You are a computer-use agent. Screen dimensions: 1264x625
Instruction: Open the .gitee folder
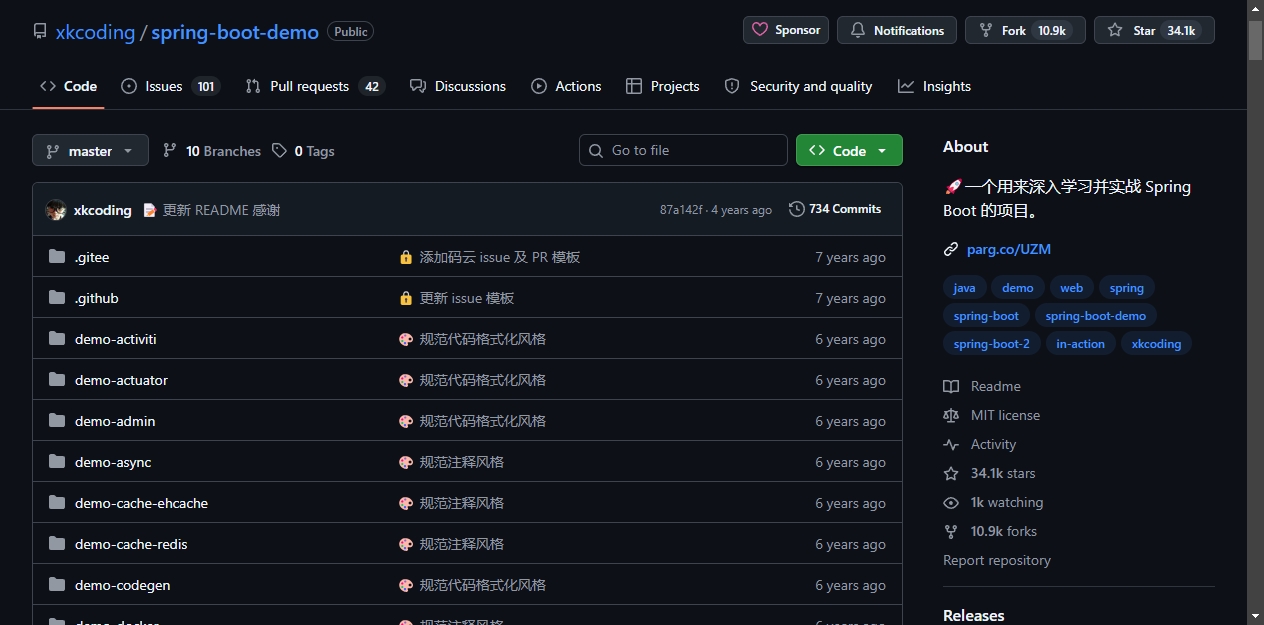coord(92,257)
